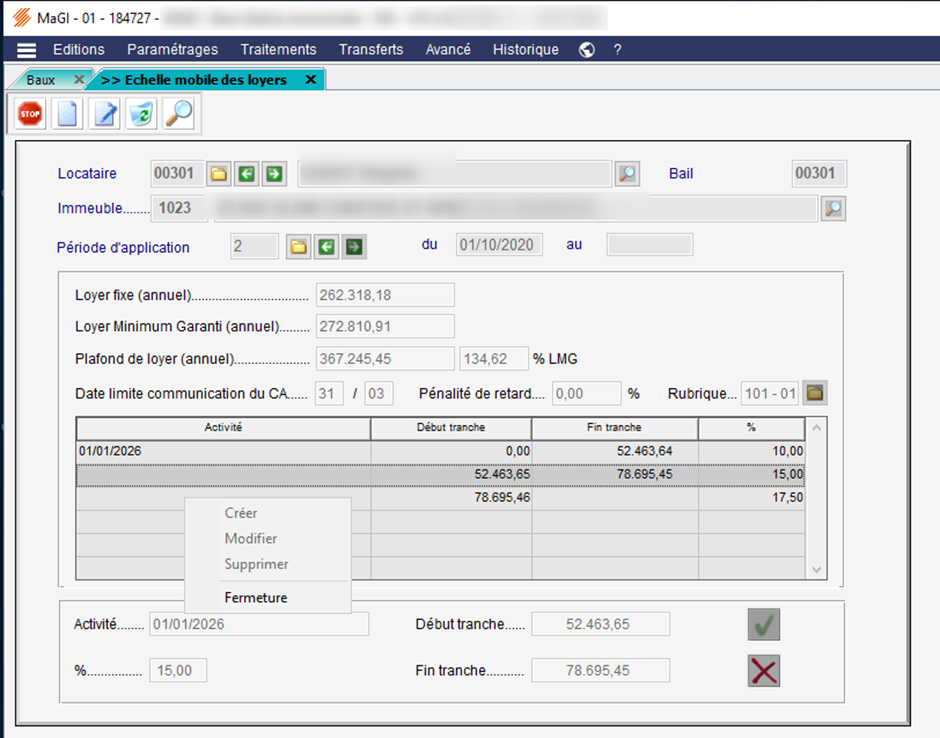Confirm with the green checkmark button

click(764, 625)
